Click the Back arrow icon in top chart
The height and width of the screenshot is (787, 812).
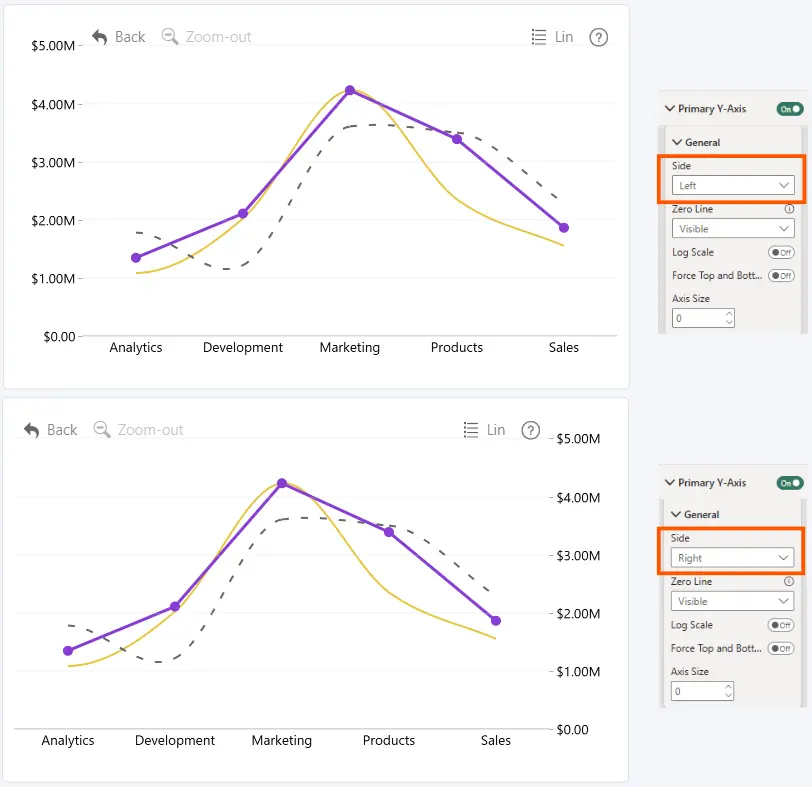tap(99, 37)
